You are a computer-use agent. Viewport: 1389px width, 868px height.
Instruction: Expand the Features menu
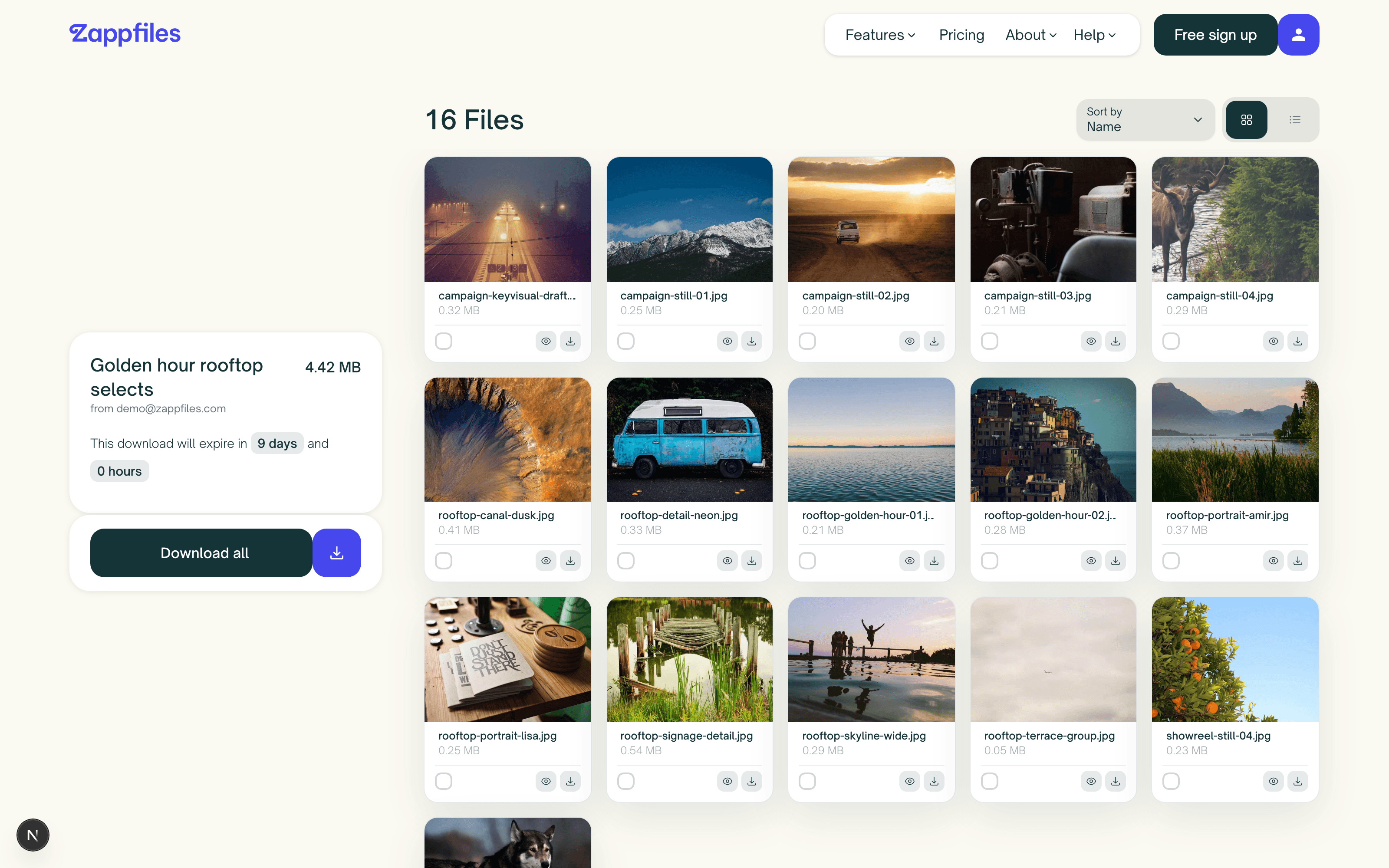pos(880,35)
